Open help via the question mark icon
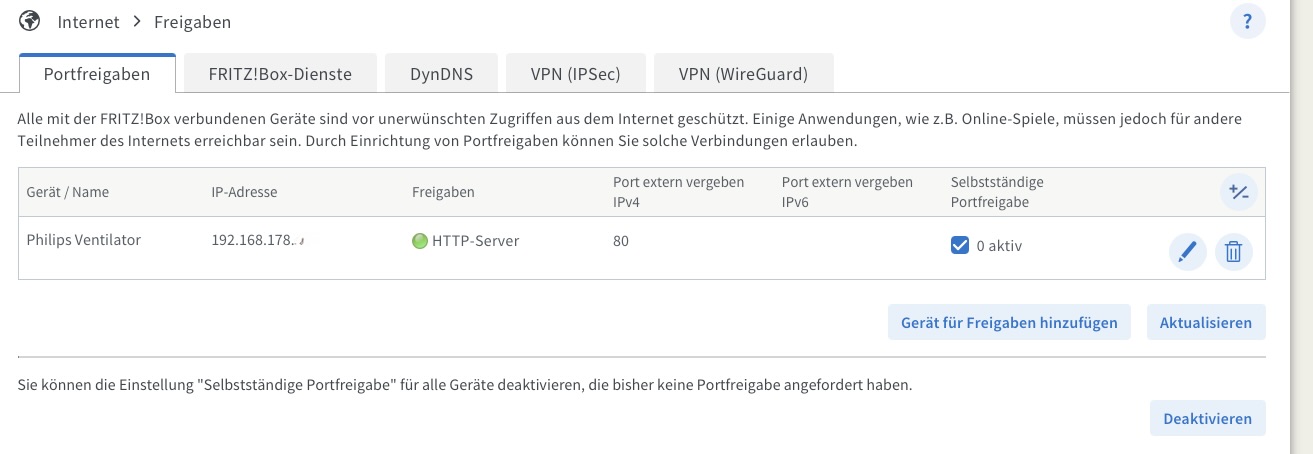This screenshot has width=1313, height=454. coord(1247,21)
